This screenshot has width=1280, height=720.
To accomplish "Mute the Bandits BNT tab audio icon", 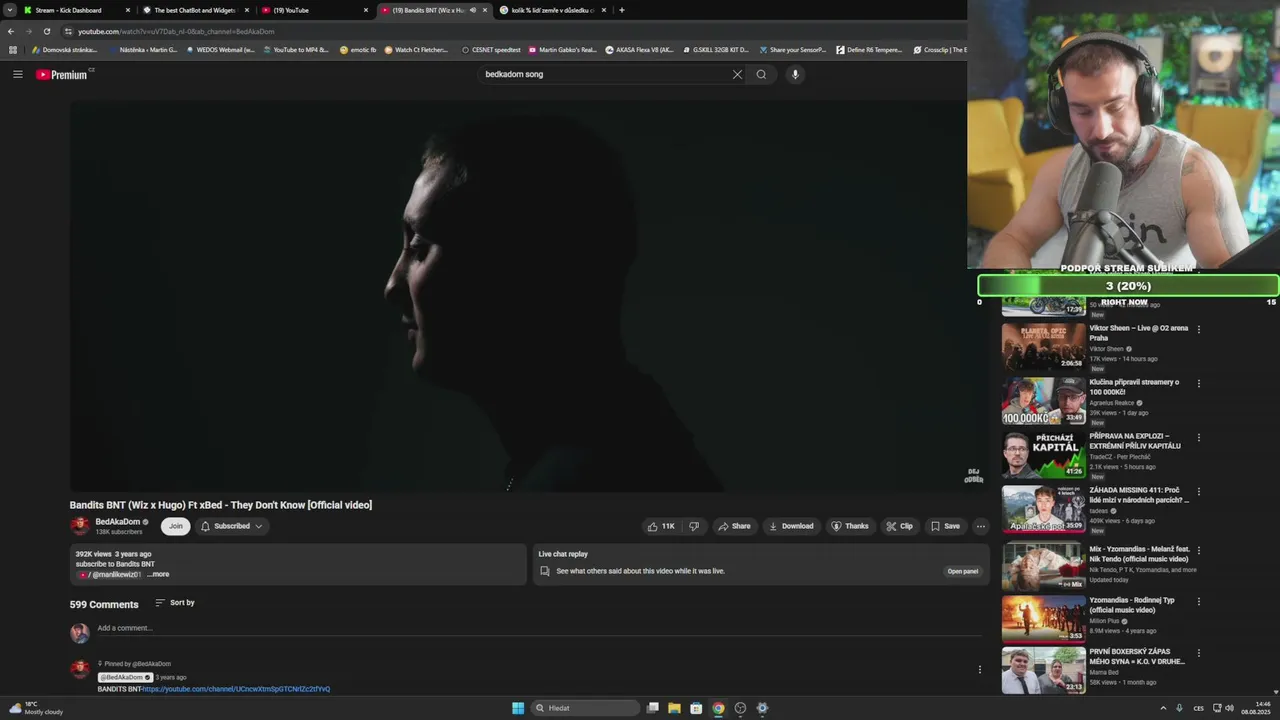I will point(473,10).
